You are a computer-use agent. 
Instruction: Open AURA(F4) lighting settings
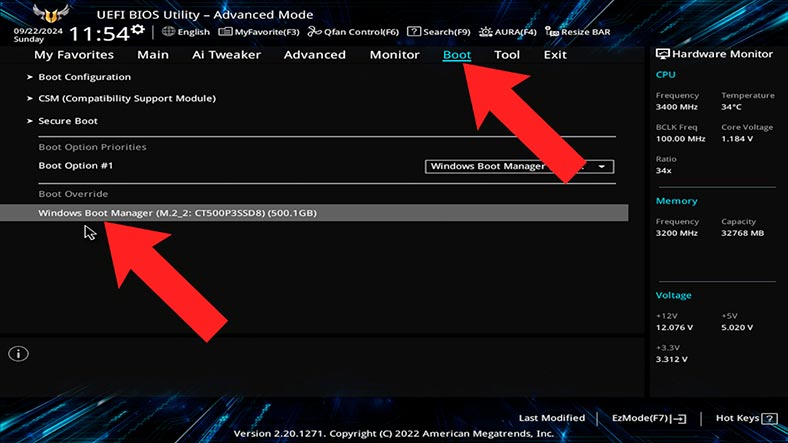[x=508, y=32]
